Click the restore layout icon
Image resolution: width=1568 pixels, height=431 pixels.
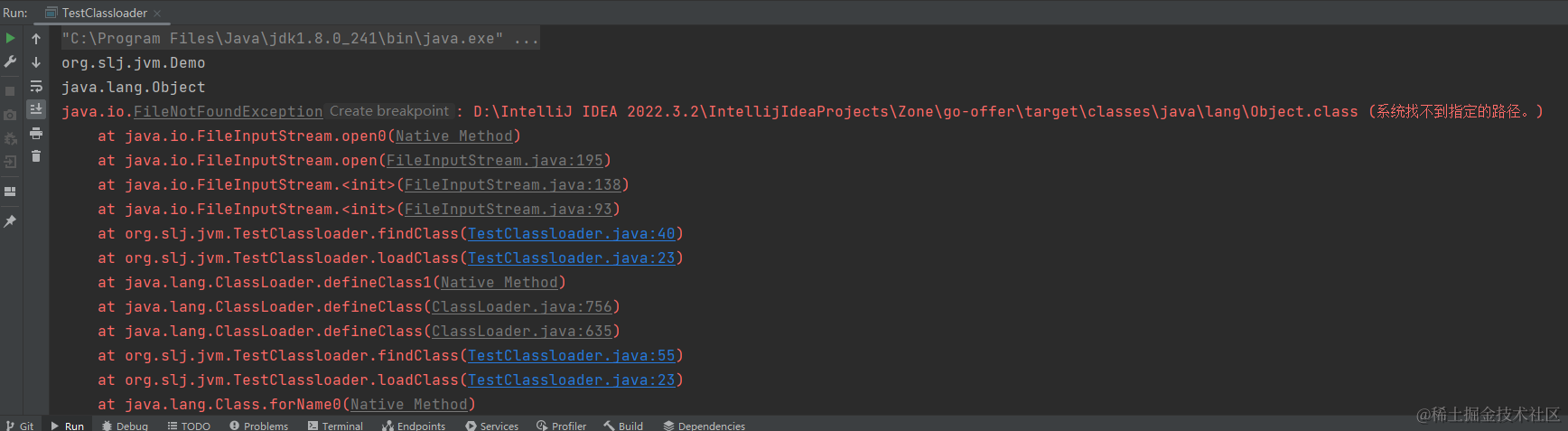pyautogui.click(x=10, y=192)
